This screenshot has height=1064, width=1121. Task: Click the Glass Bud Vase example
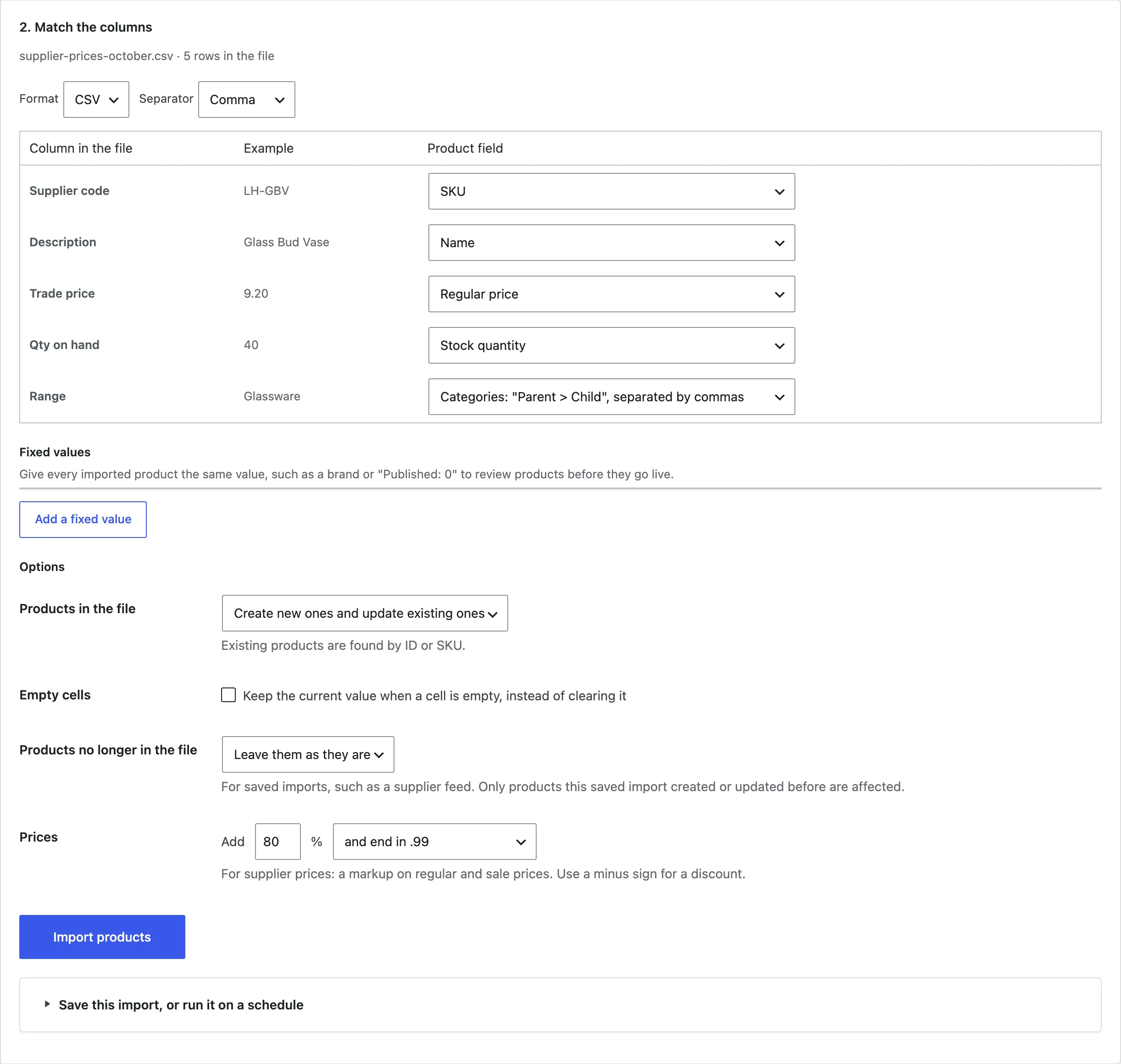pos(287,242)
